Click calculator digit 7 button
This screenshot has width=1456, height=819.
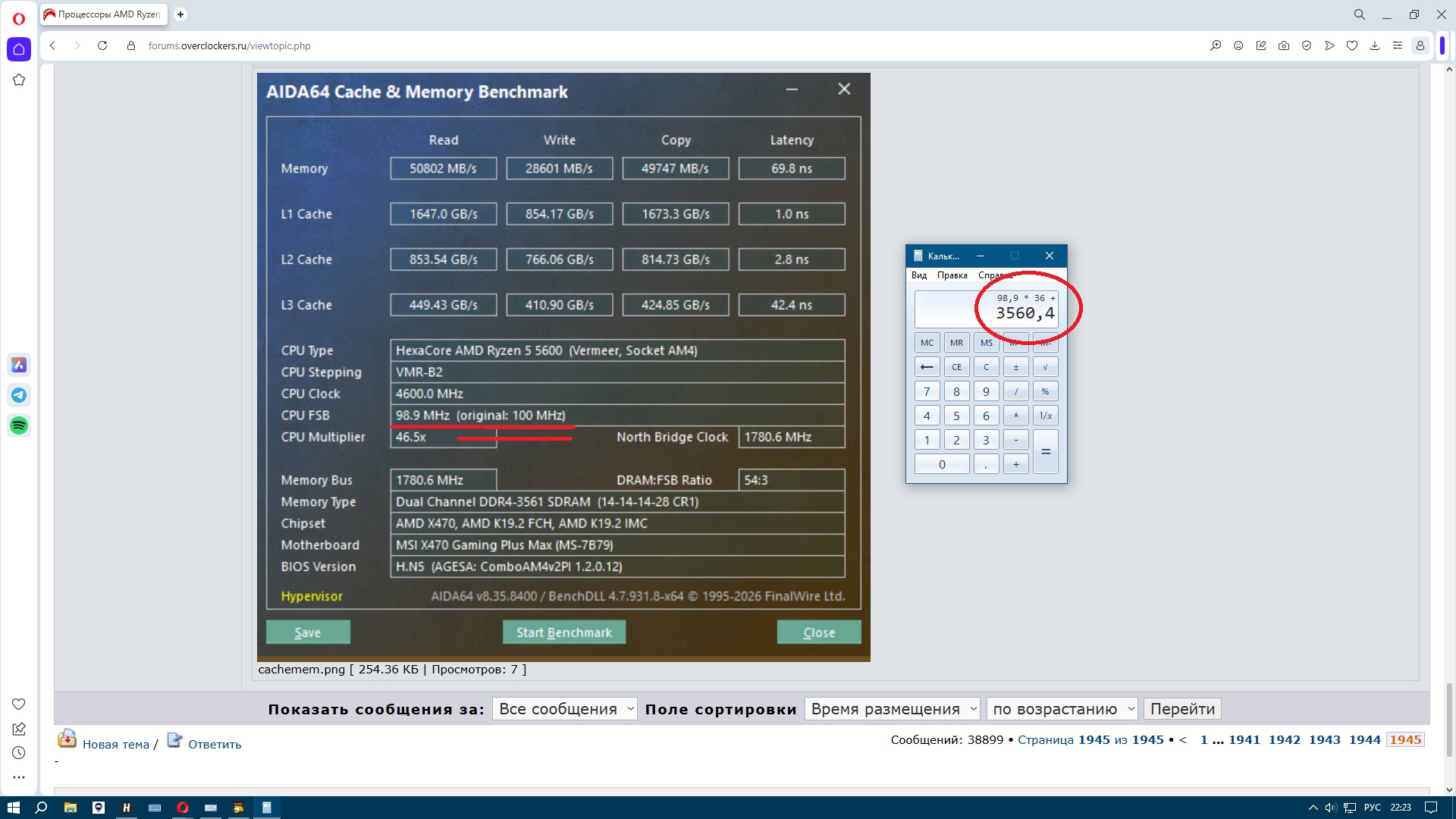click(x=927, y=391)
